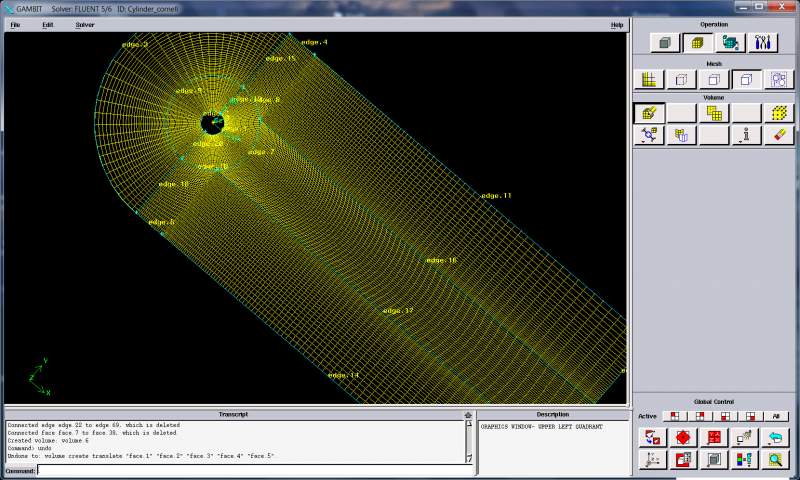Activate the upper left quadrant toggle
800x480 pixels.
[675, 416]
